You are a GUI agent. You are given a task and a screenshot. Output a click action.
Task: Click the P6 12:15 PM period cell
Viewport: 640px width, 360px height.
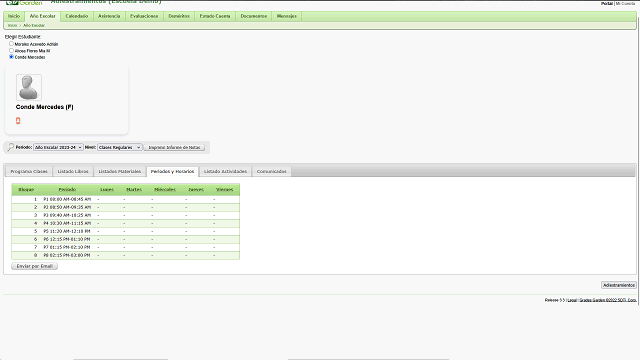point(67,239)
